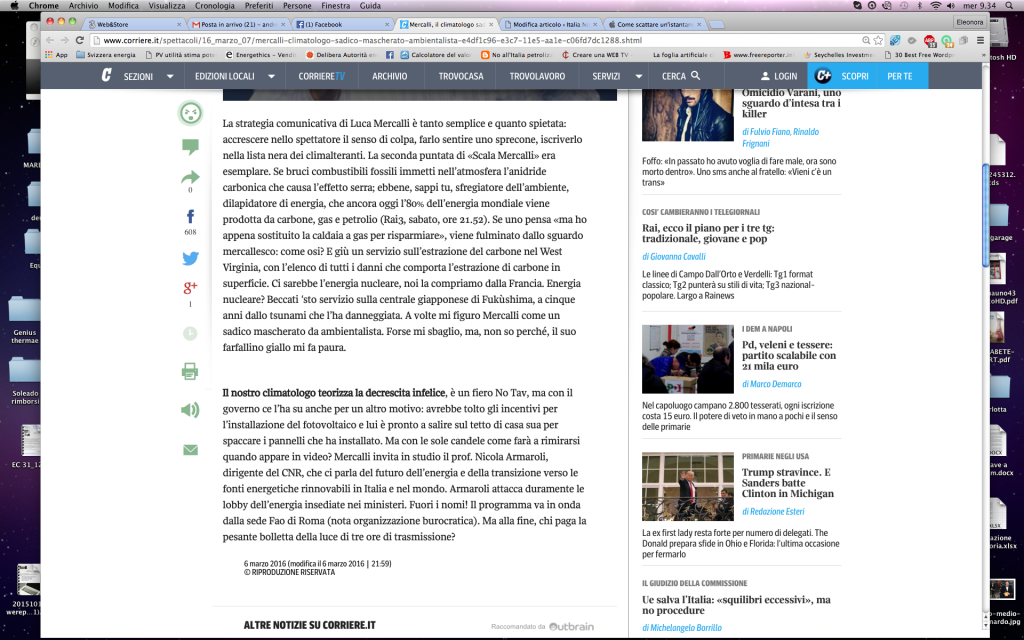Click the Cerca search option

coord(681,76)
